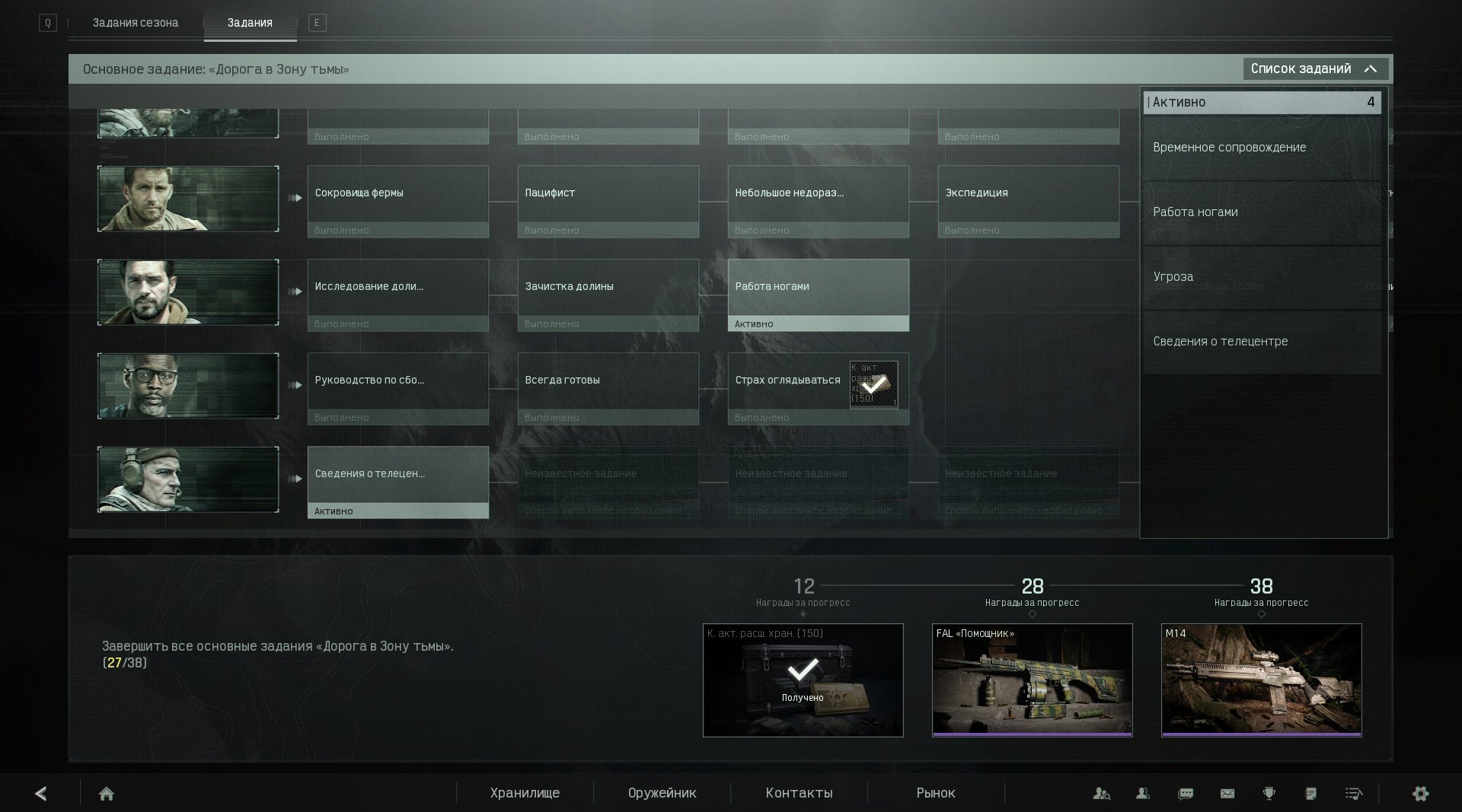Open the «Пацифист» task card
The width and height of the screenshot is (1462, 812).
[608, 202]
